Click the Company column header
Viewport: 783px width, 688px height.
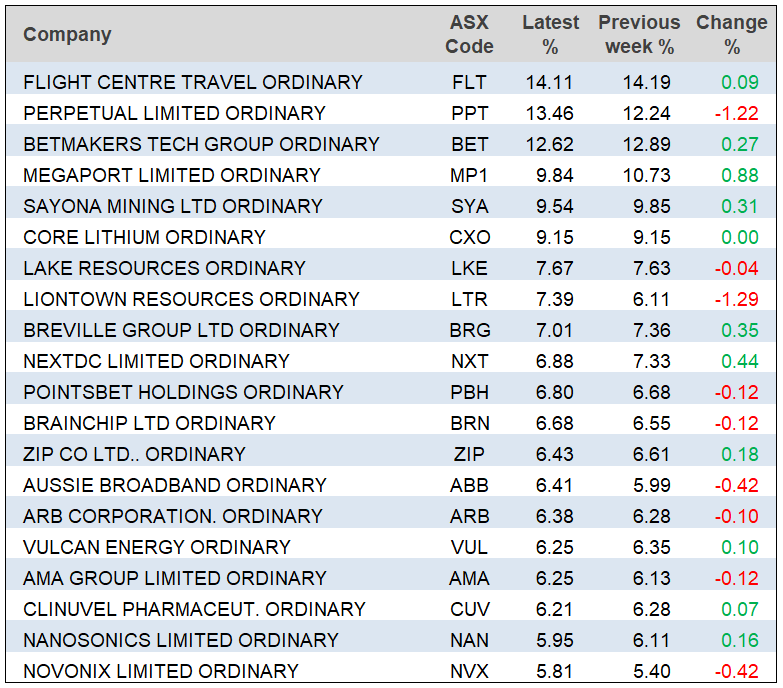[x=67, y=35]
